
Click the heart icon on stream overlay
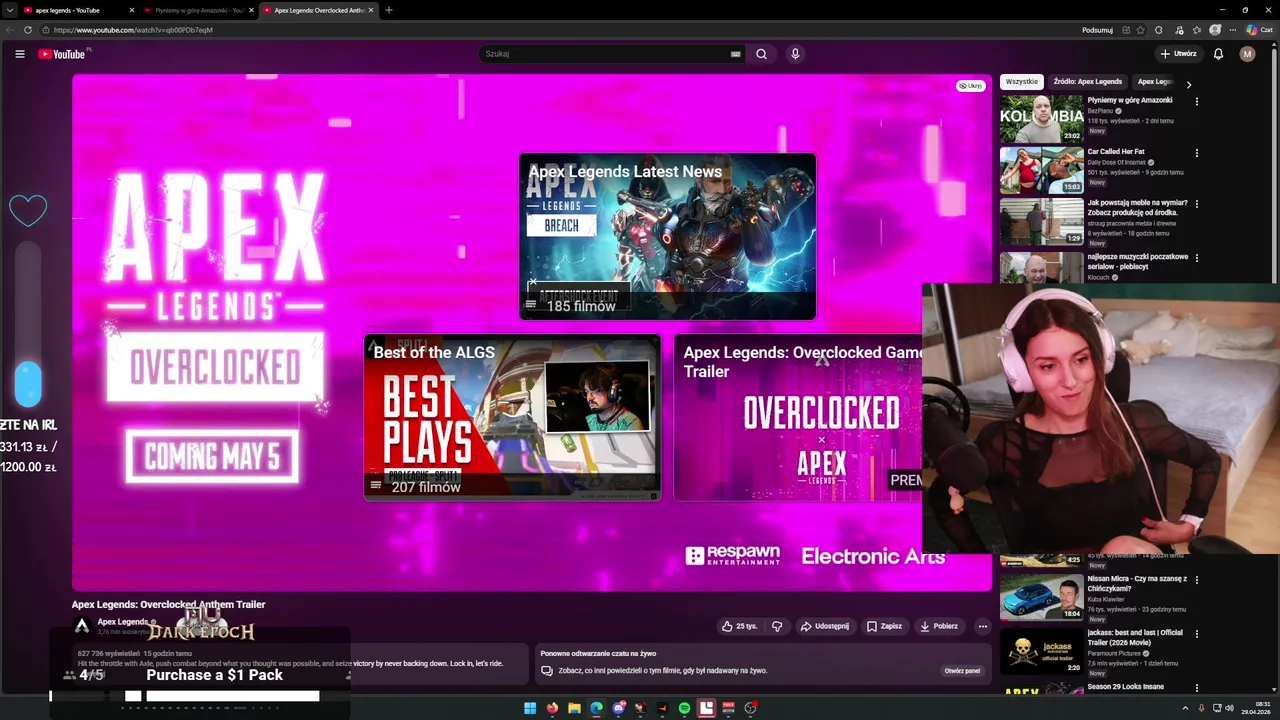tap(28, 210)
